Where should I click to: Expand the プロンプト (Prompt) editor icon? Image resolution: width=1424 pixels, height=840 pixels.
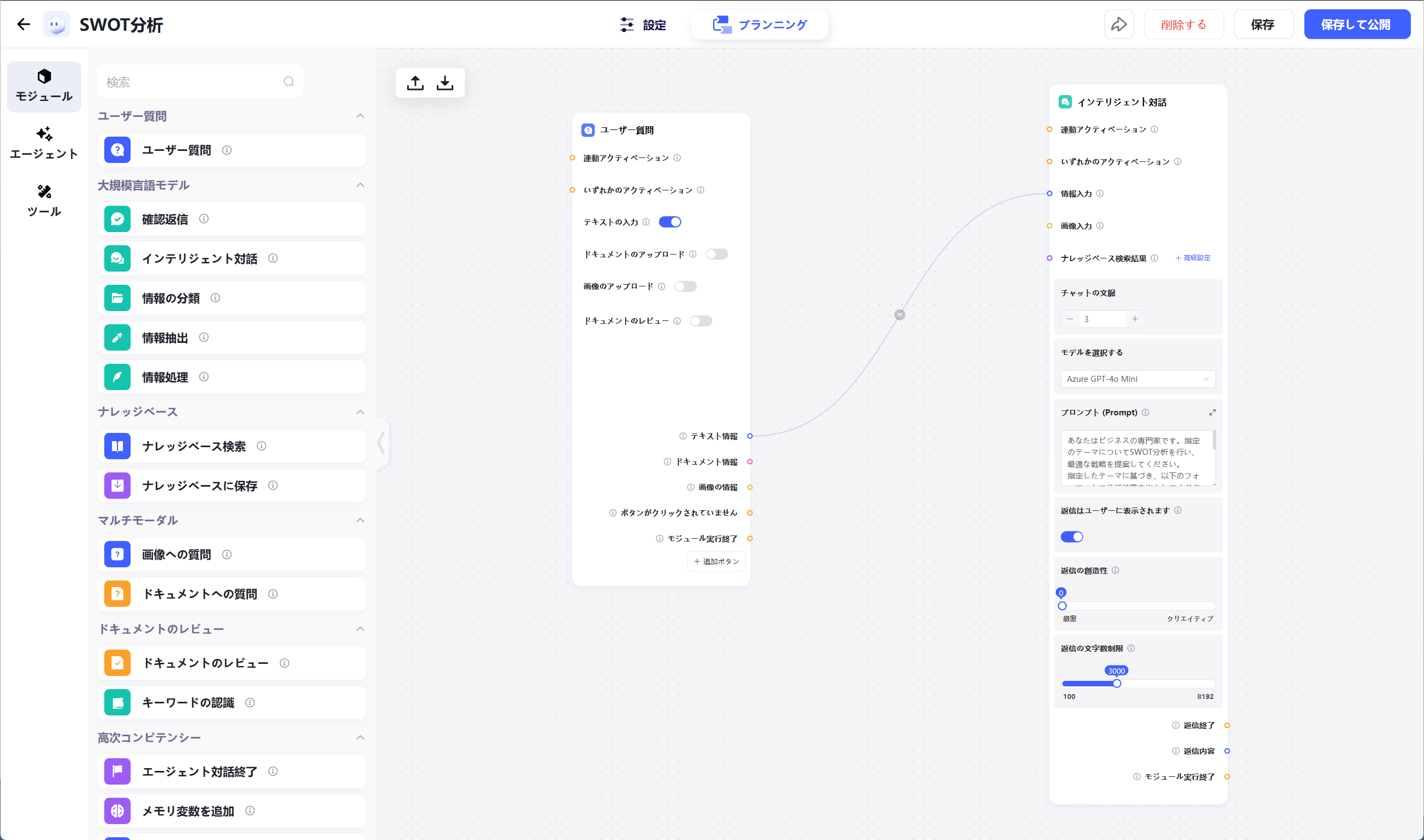[1212, 413]
